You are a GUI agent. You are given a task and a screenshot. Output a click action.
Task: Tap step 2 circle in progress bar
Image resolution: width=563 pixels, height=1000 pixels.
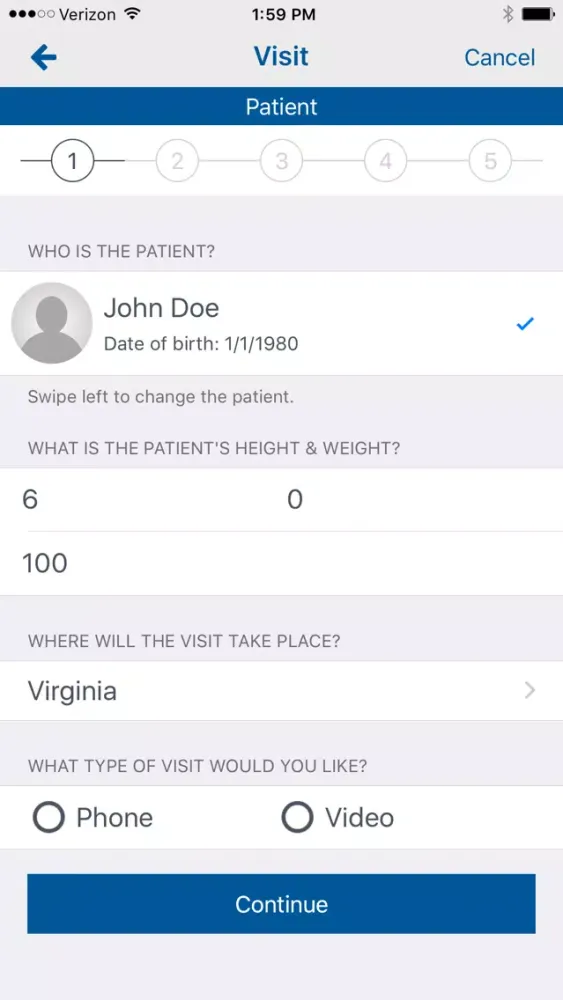[x=177, y=161]
